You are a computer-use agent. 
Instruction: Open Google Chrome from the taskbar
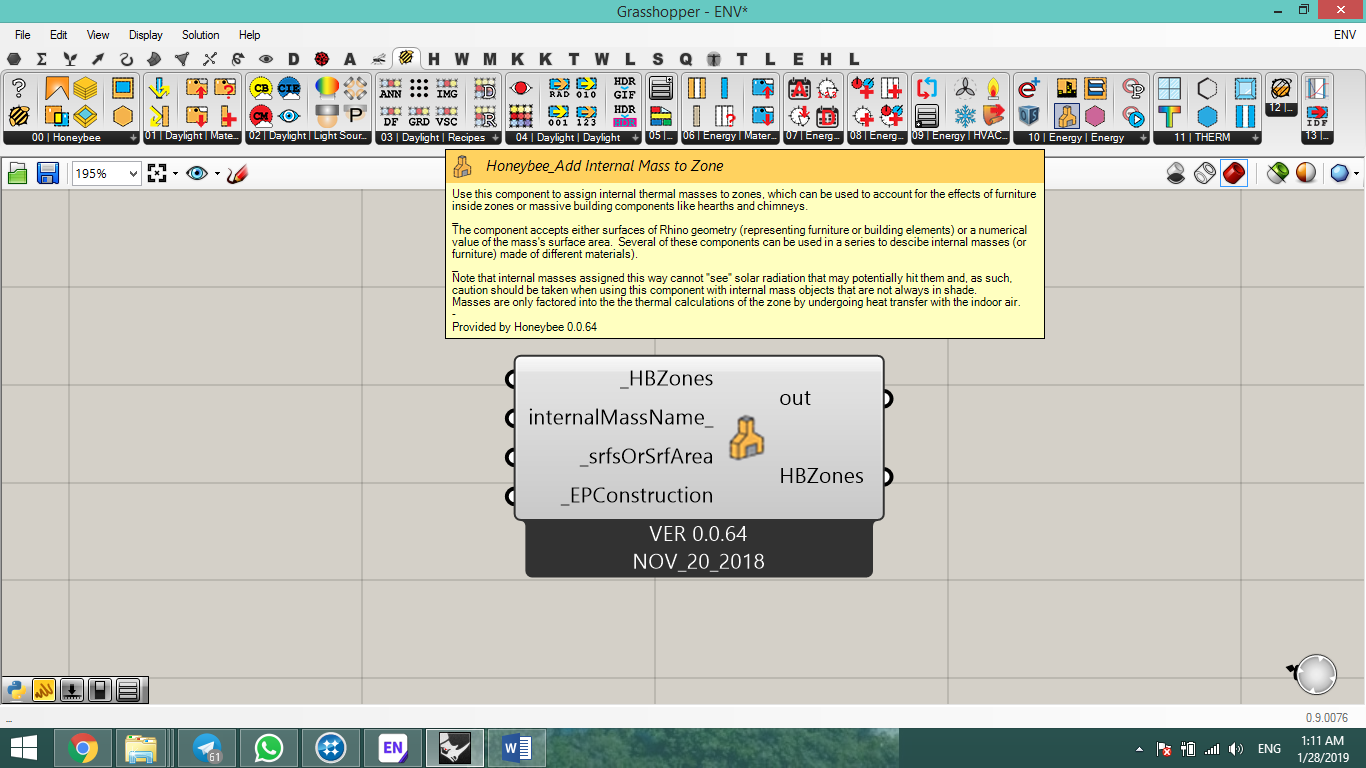coord(82,748)
